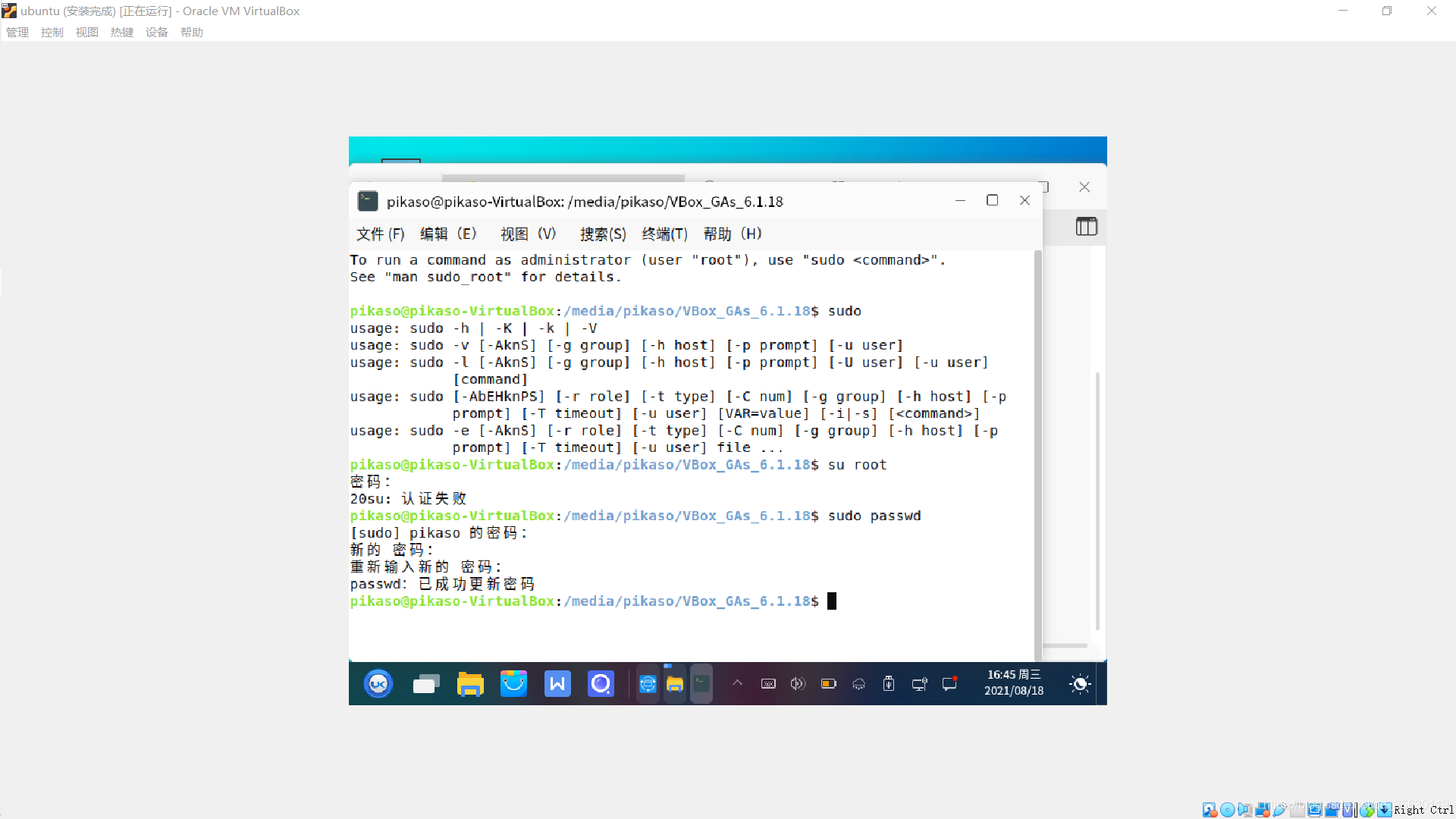This screenshot has width=1456, height=819.
Task: Click the VirtualBox hard disk activity indicator
Action: pyautogui.click(x=1210, y=810)
